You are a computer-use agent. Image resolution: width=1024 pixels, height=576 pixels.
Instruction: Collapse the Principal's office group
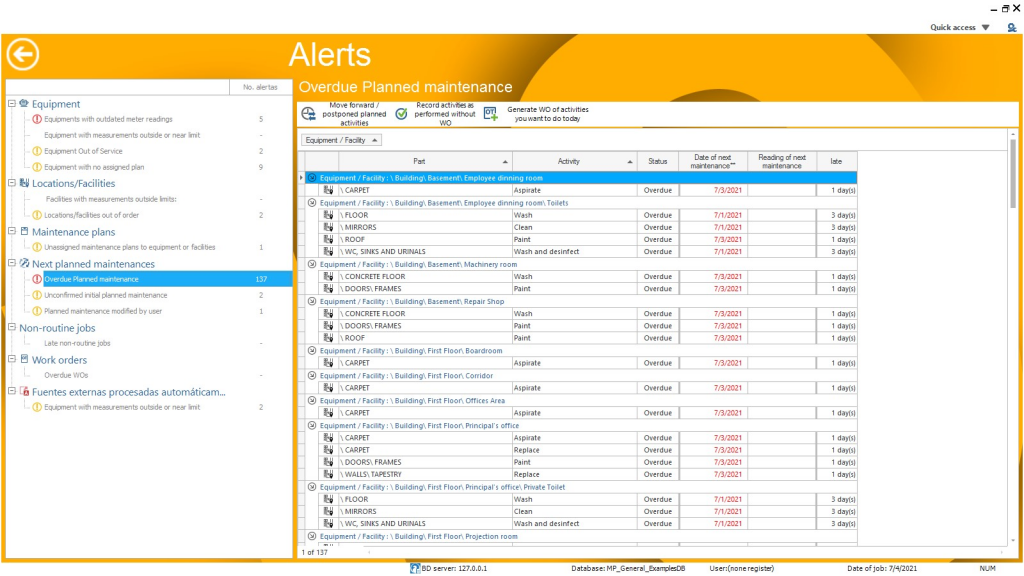(x=312, y=425)
